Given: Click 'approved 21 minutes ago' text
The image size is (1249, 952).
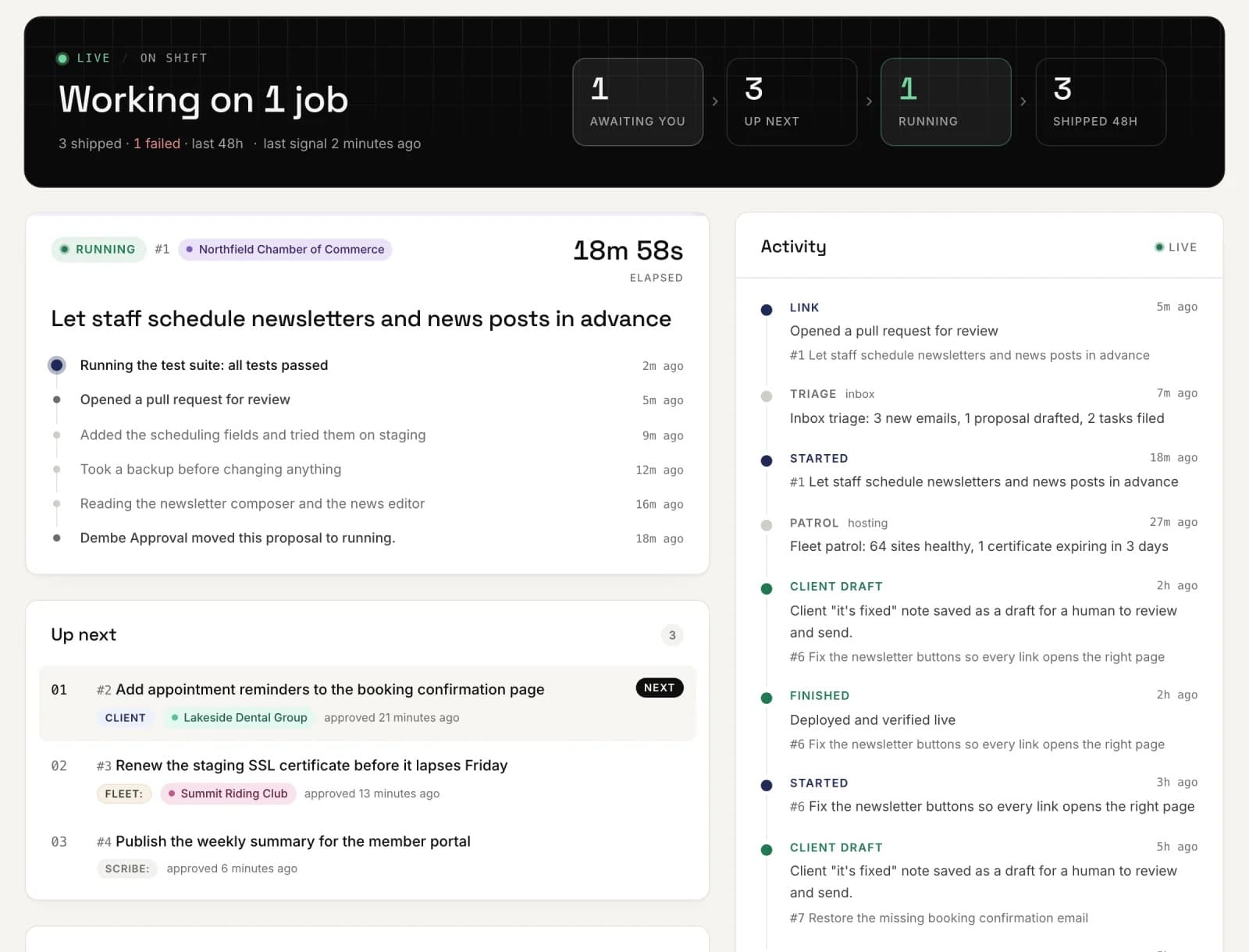Looking at the screenshot, I should [x=392, y=718].
